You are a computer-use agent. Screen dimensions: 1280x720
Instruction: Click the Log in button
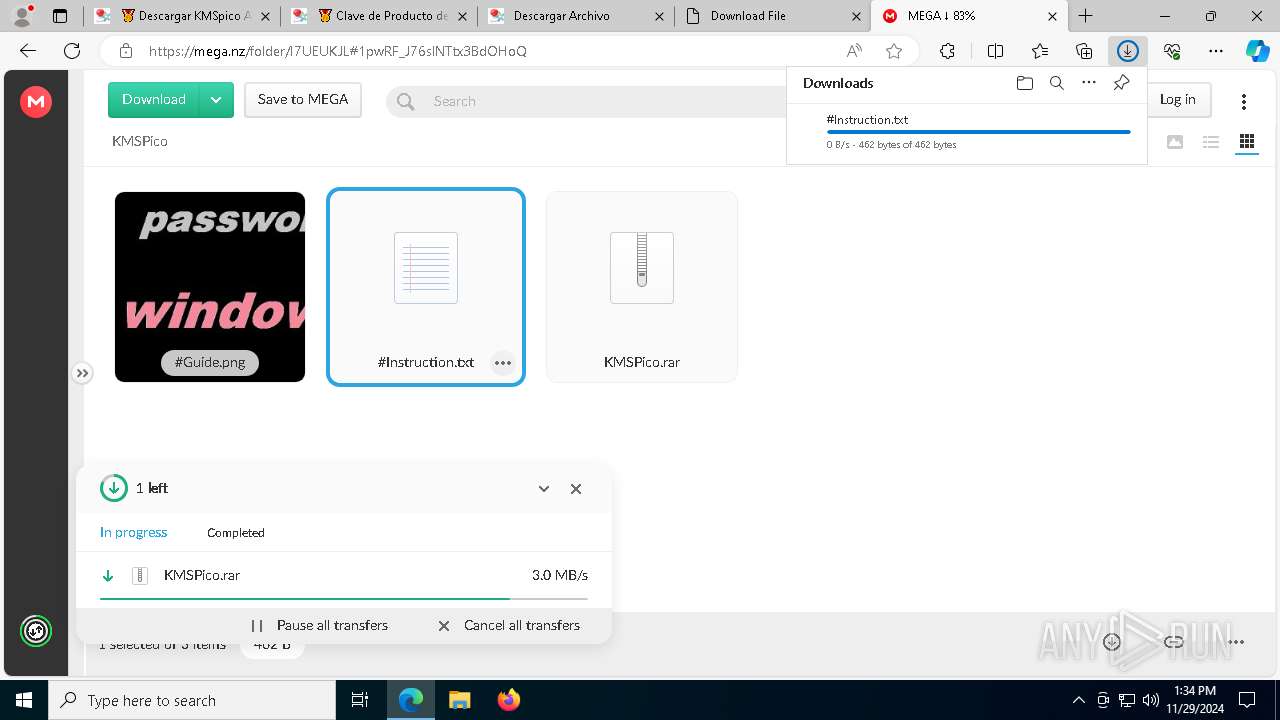point(1177,99)
